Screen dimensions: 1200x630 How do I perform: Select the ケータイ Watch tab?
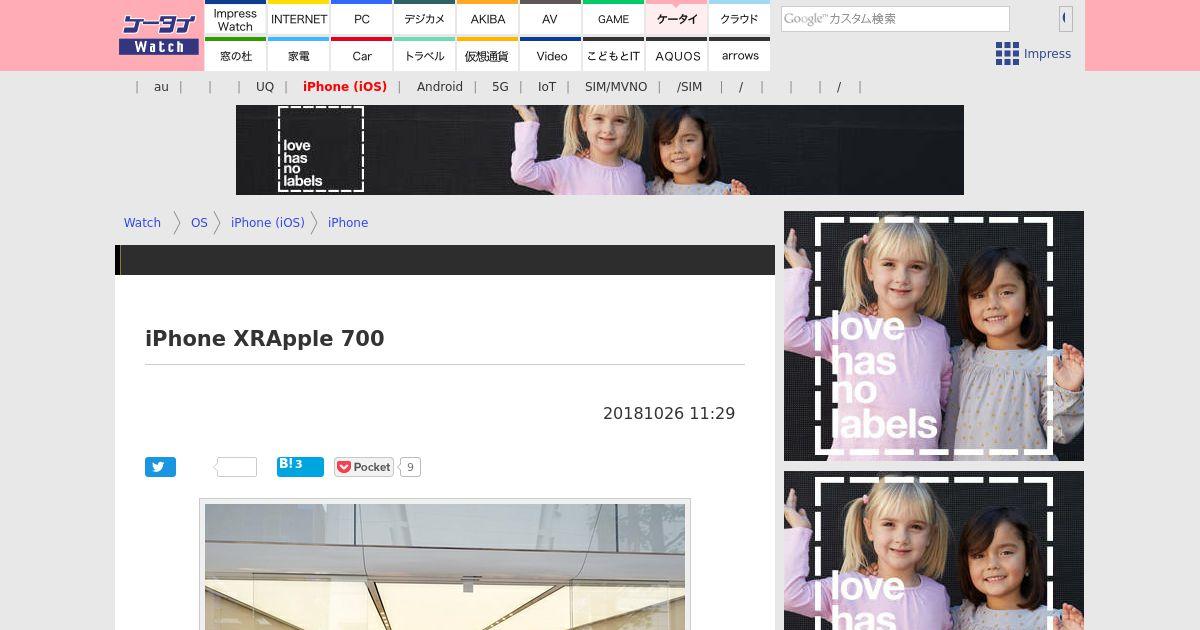click(x=677, y=18)
